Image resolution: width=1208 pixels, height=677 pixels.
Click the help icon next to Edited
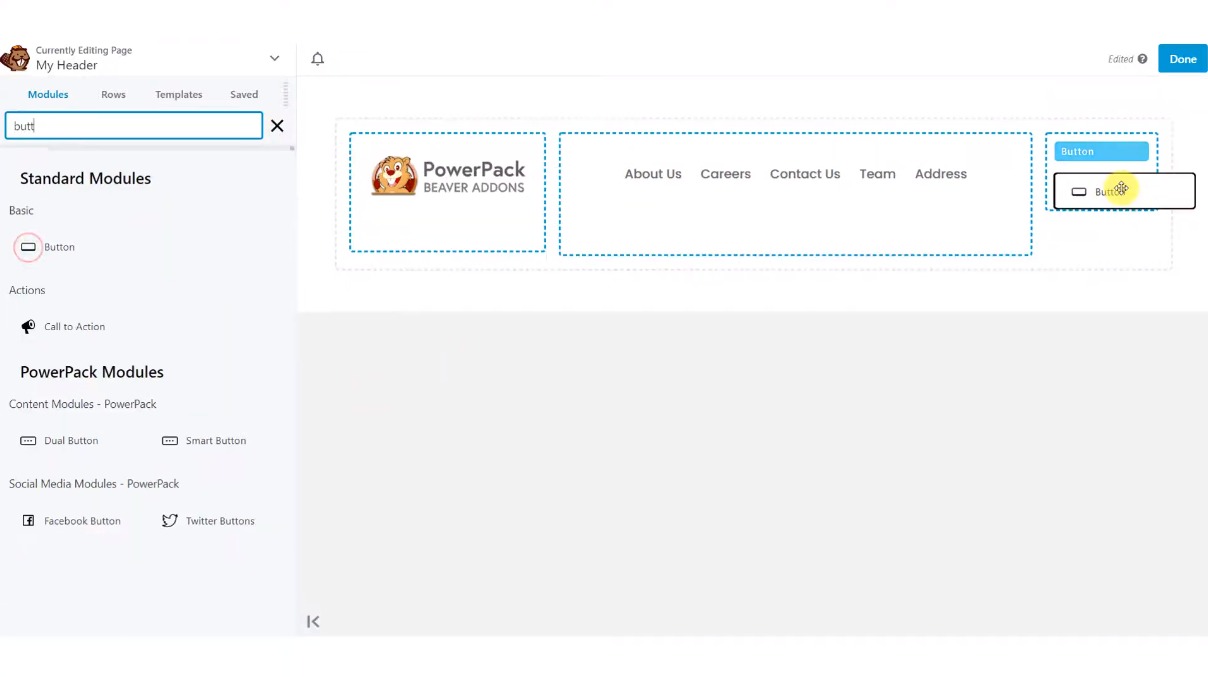point(1142,59)
